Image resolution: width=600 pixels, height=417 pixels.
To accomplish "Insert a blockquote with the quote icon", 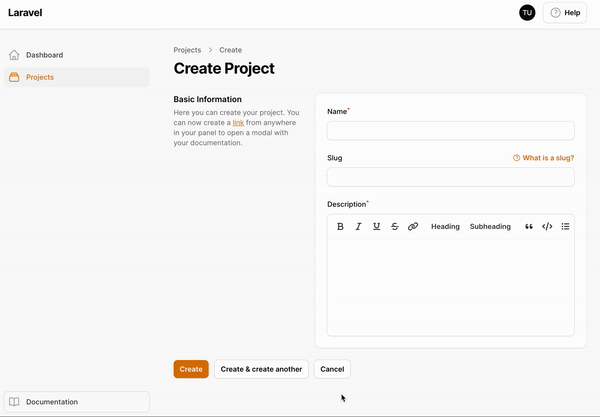I will pyautogui.click(x=529, y=226).
